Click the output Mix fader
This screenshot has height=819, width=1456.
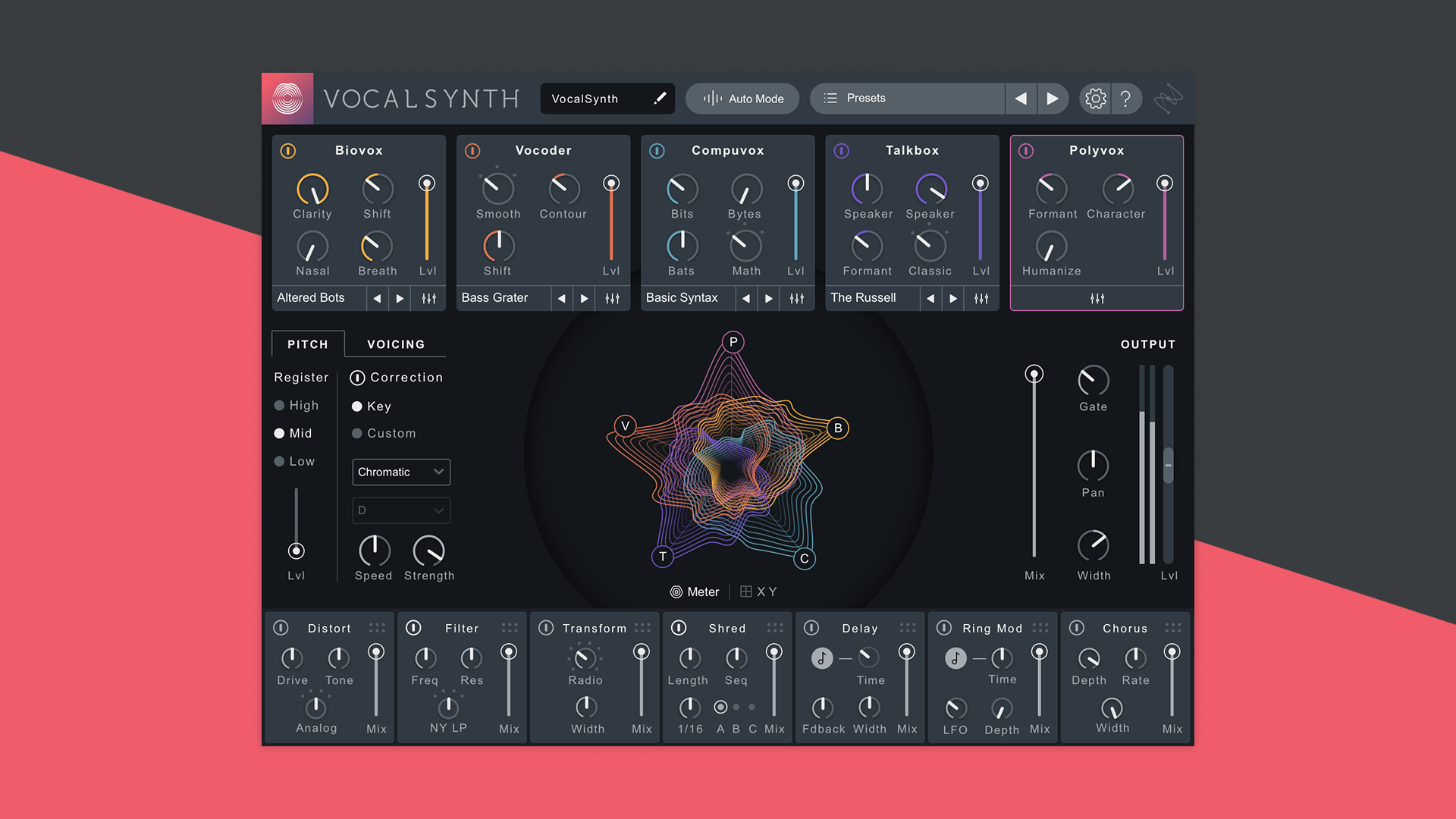click(1034, 374)
